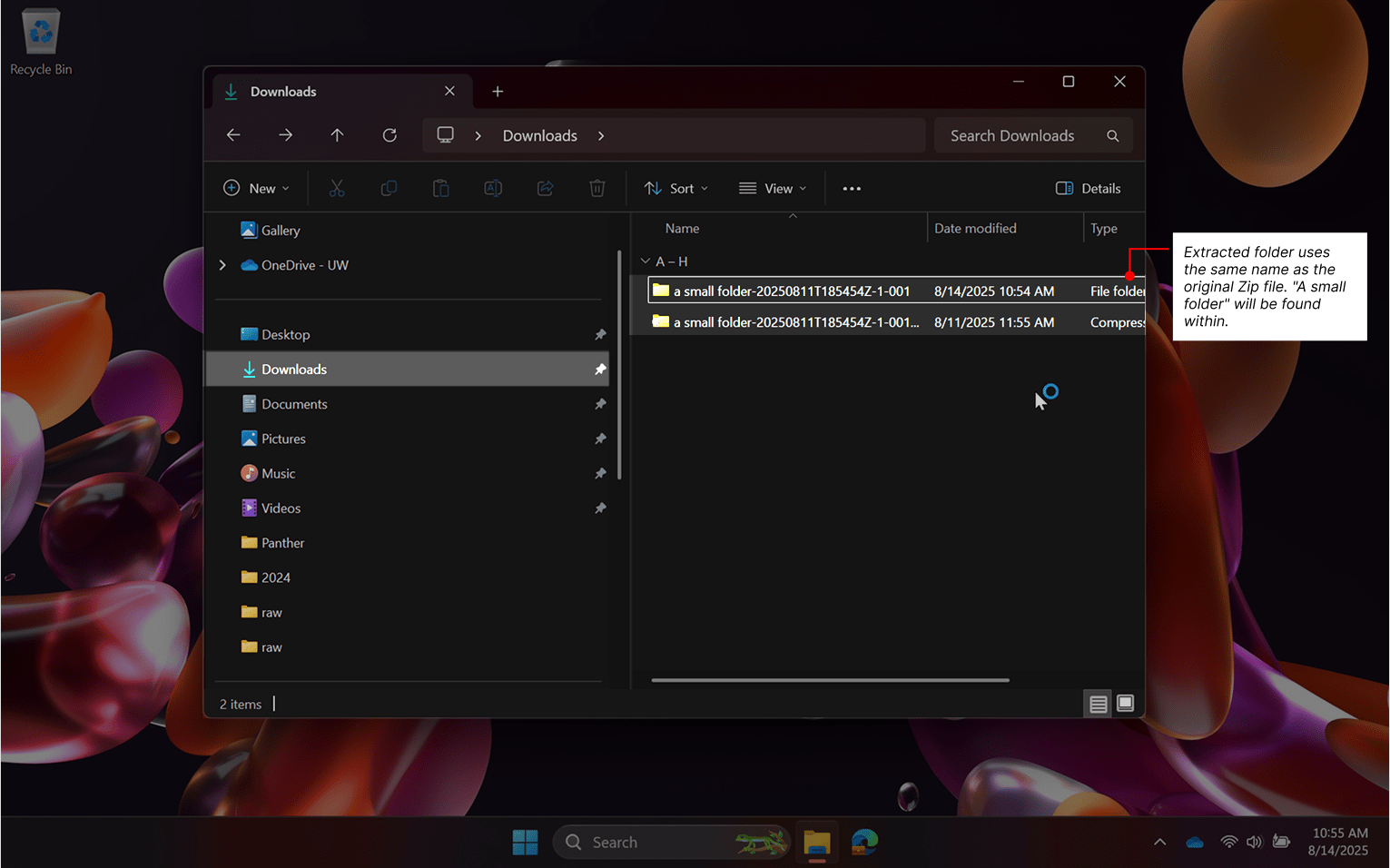Share the selected file
This screenshot has height=868, width=1390.
tap(545, 188)
